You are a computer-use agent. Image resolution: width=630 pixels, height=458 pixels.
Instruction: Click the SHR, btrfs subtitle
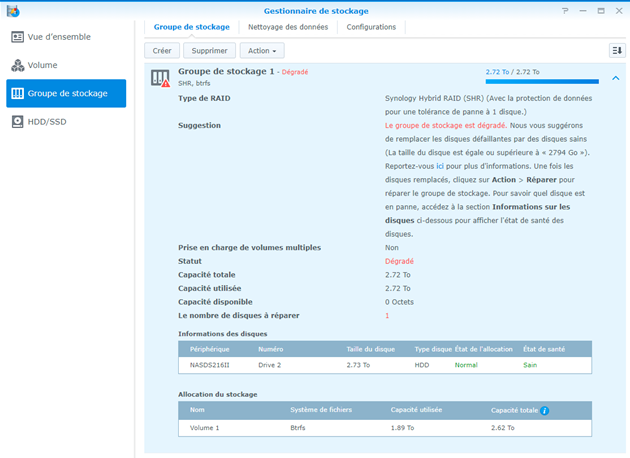click(194, 83)
